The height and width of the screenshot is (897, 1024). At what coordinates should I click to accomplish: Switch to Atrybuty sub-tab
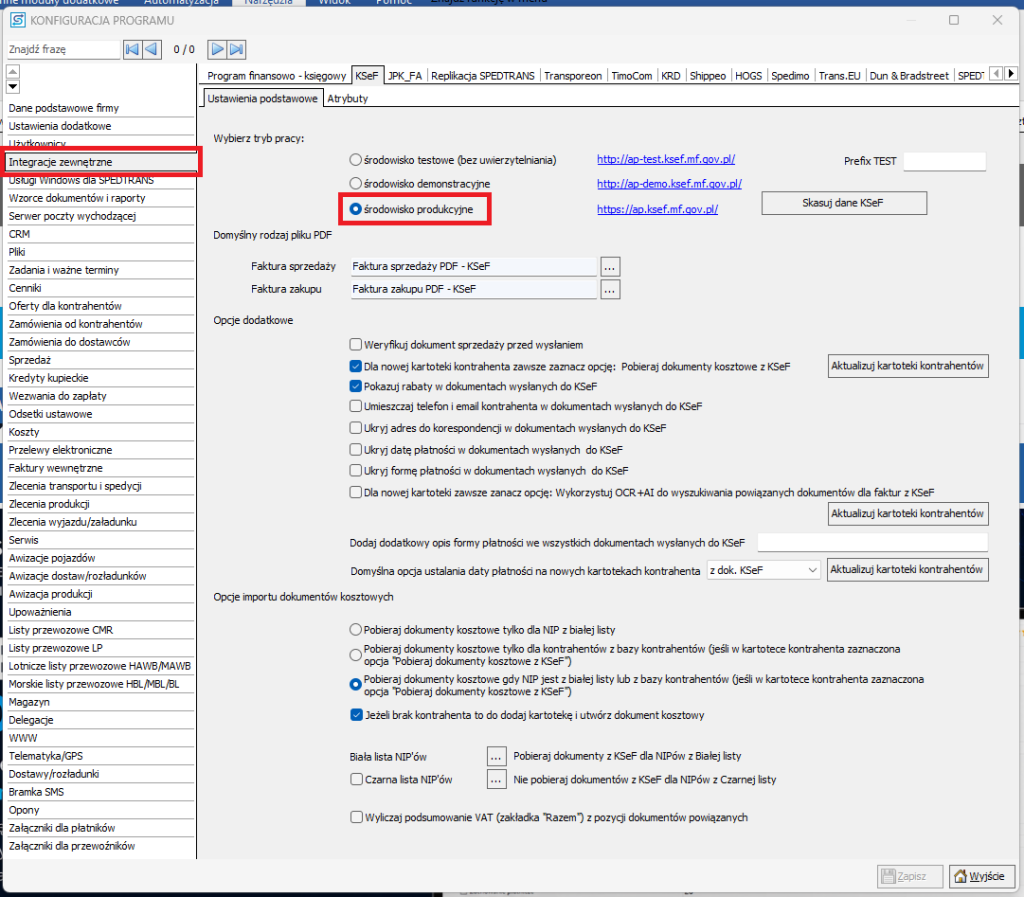347,99
